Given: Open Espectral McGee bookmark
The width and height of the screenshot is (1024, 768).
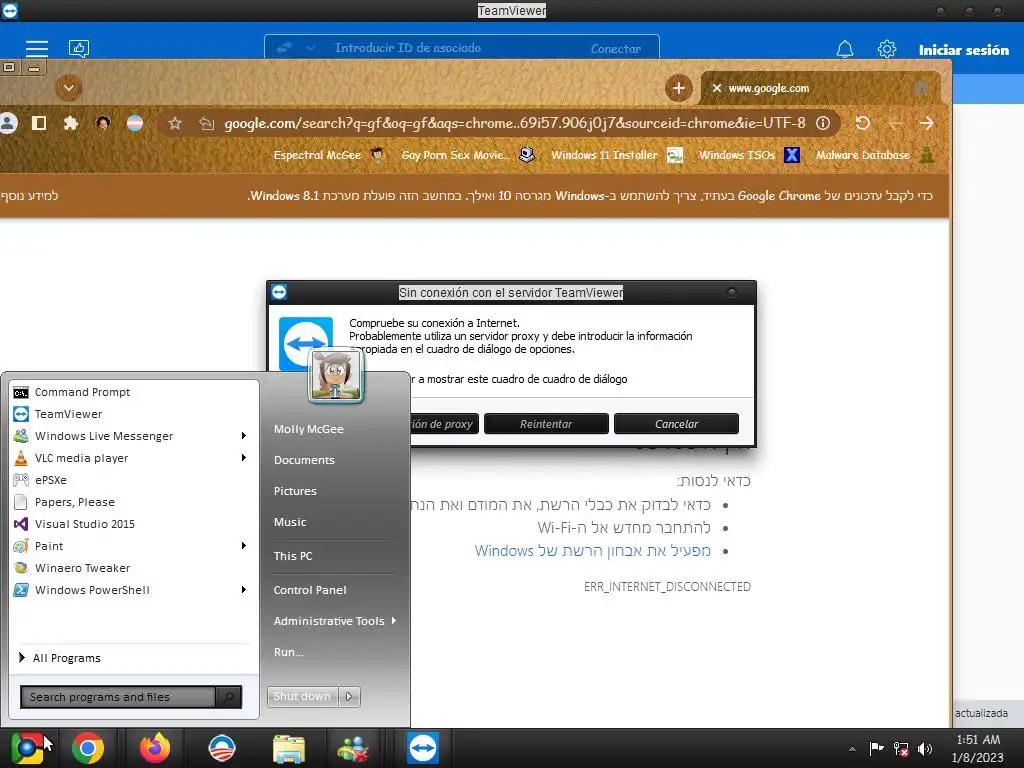Looking at the screenshot, I should pos(328,155).
